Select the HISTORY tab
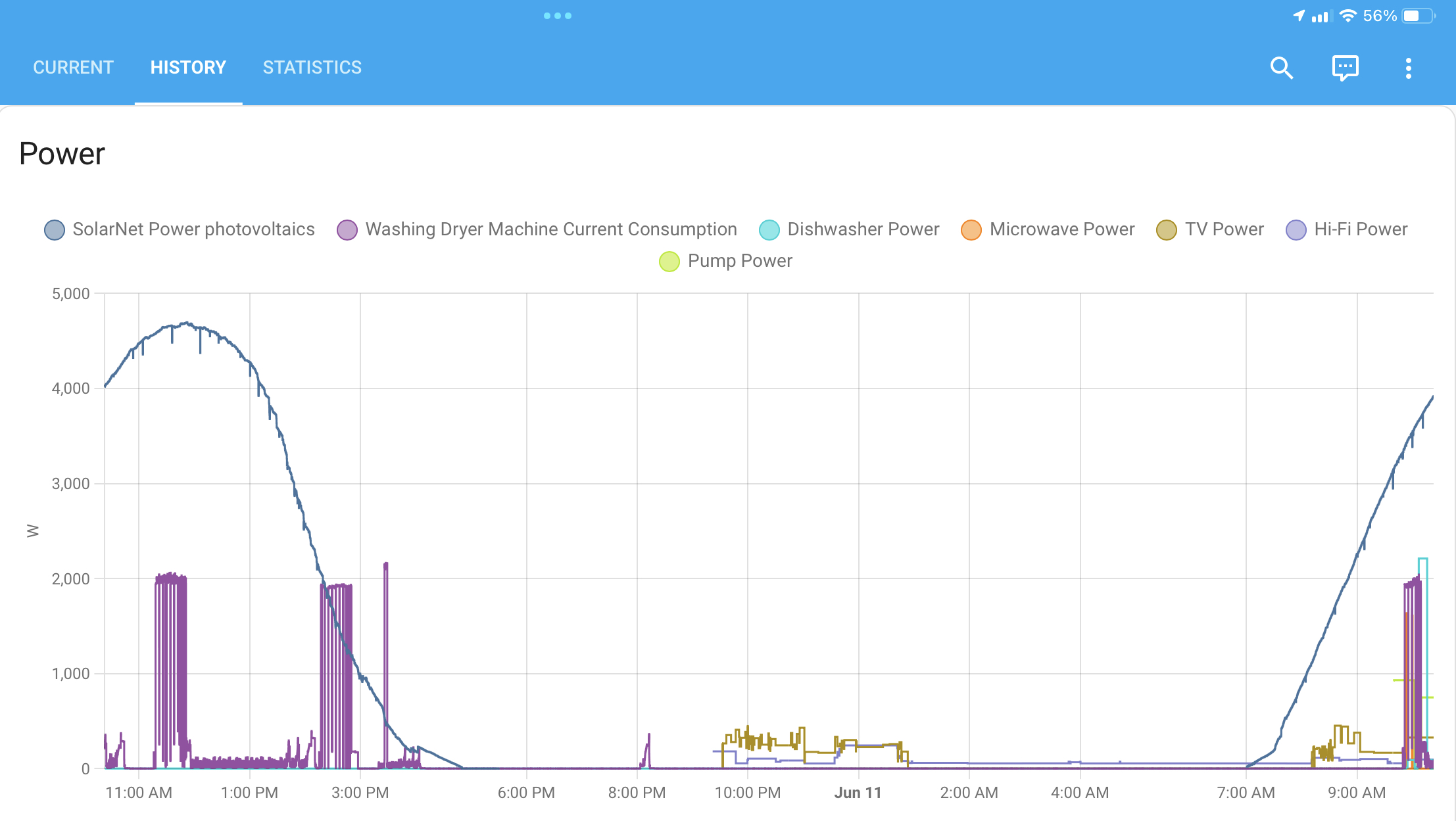 188,67
